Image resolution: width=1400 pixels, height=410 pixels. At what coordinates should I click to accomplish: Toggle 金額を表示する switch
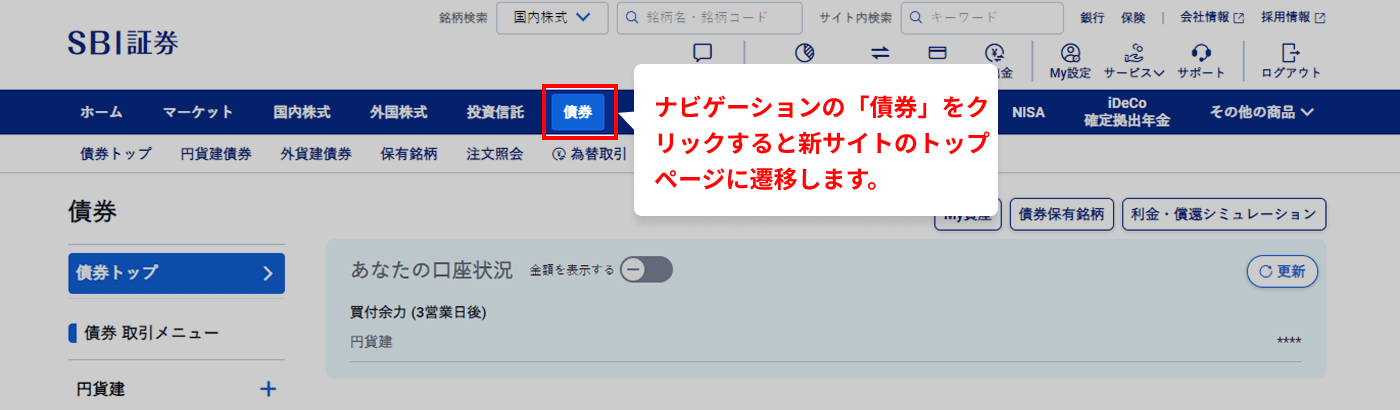click(x=646, y=270)
